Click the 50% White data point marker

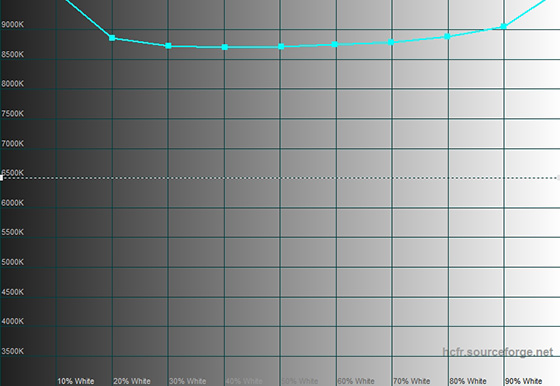click(x=281, y=46)
